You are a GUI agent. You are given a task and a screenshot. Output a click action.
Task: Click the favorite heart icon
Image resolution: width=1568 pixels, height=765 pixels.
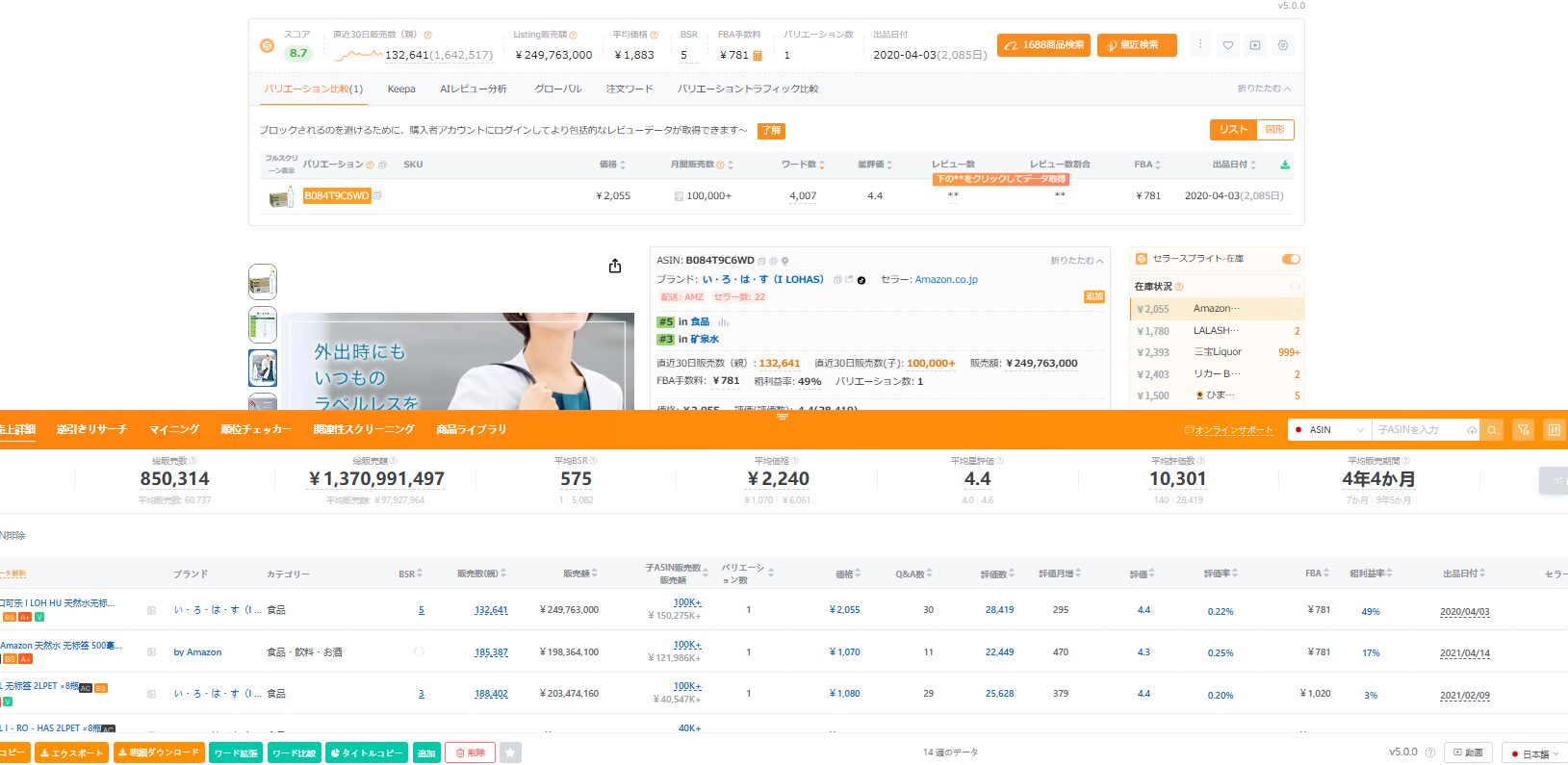1228,45
